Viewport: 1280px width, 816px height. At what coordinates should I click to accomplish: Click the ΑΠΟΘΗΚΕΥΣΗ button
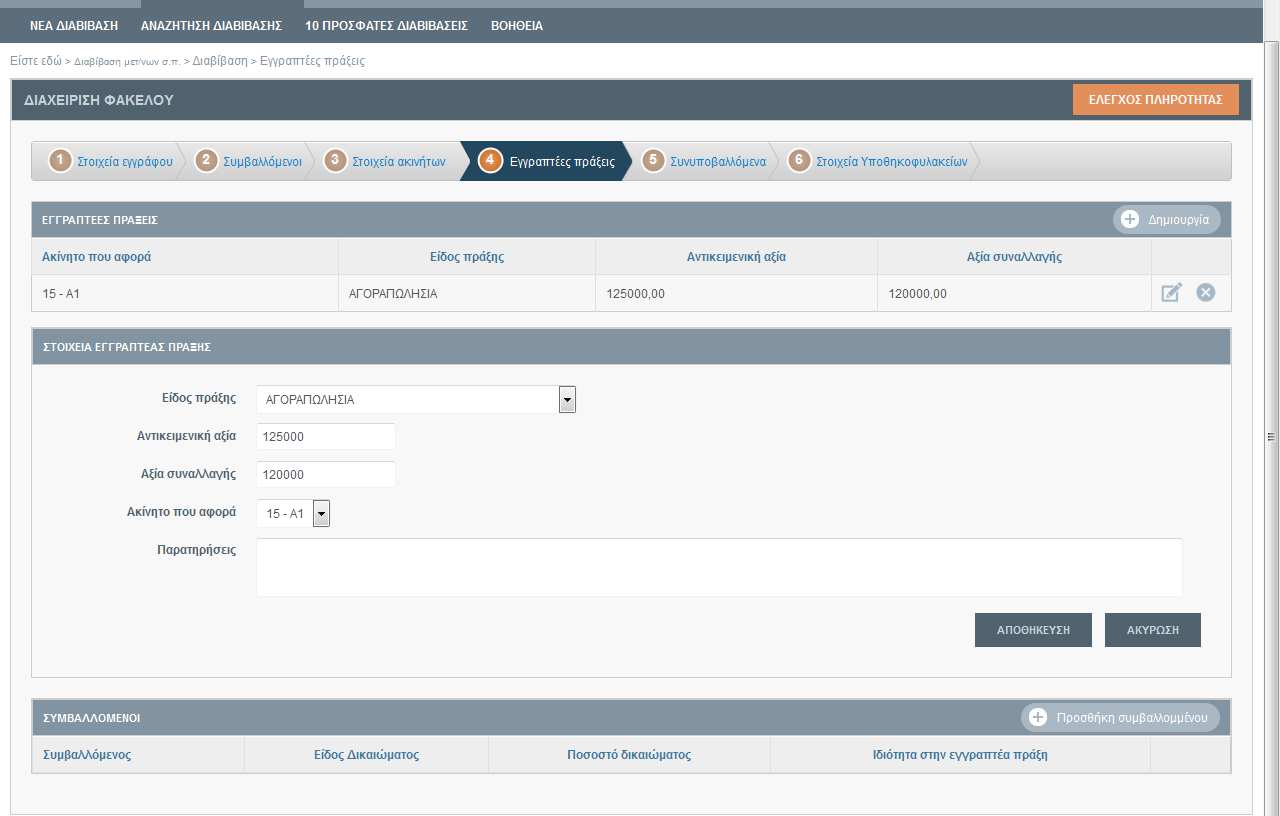coord(1033,630)
